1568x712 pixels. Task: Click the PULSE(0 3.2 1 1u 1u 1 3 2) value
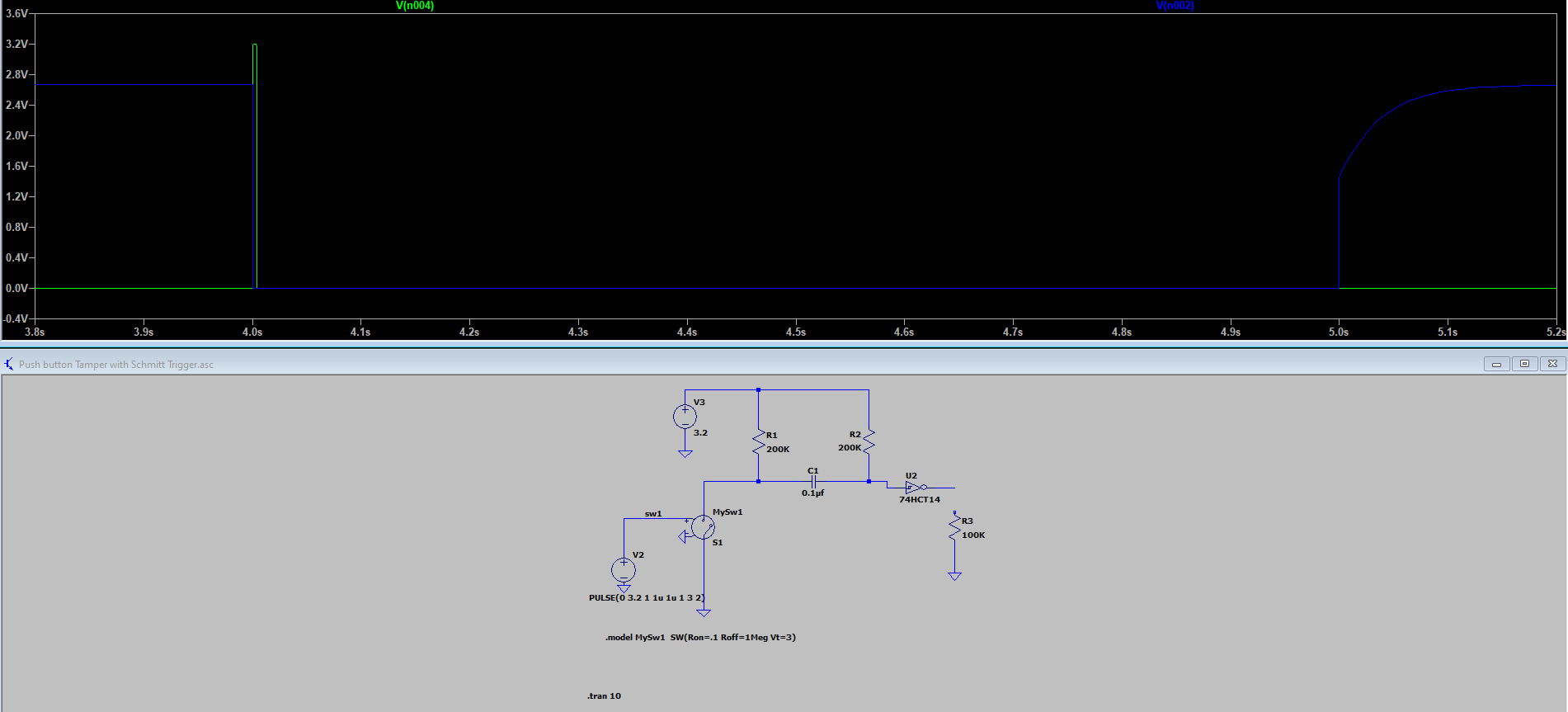pos(647,597)
